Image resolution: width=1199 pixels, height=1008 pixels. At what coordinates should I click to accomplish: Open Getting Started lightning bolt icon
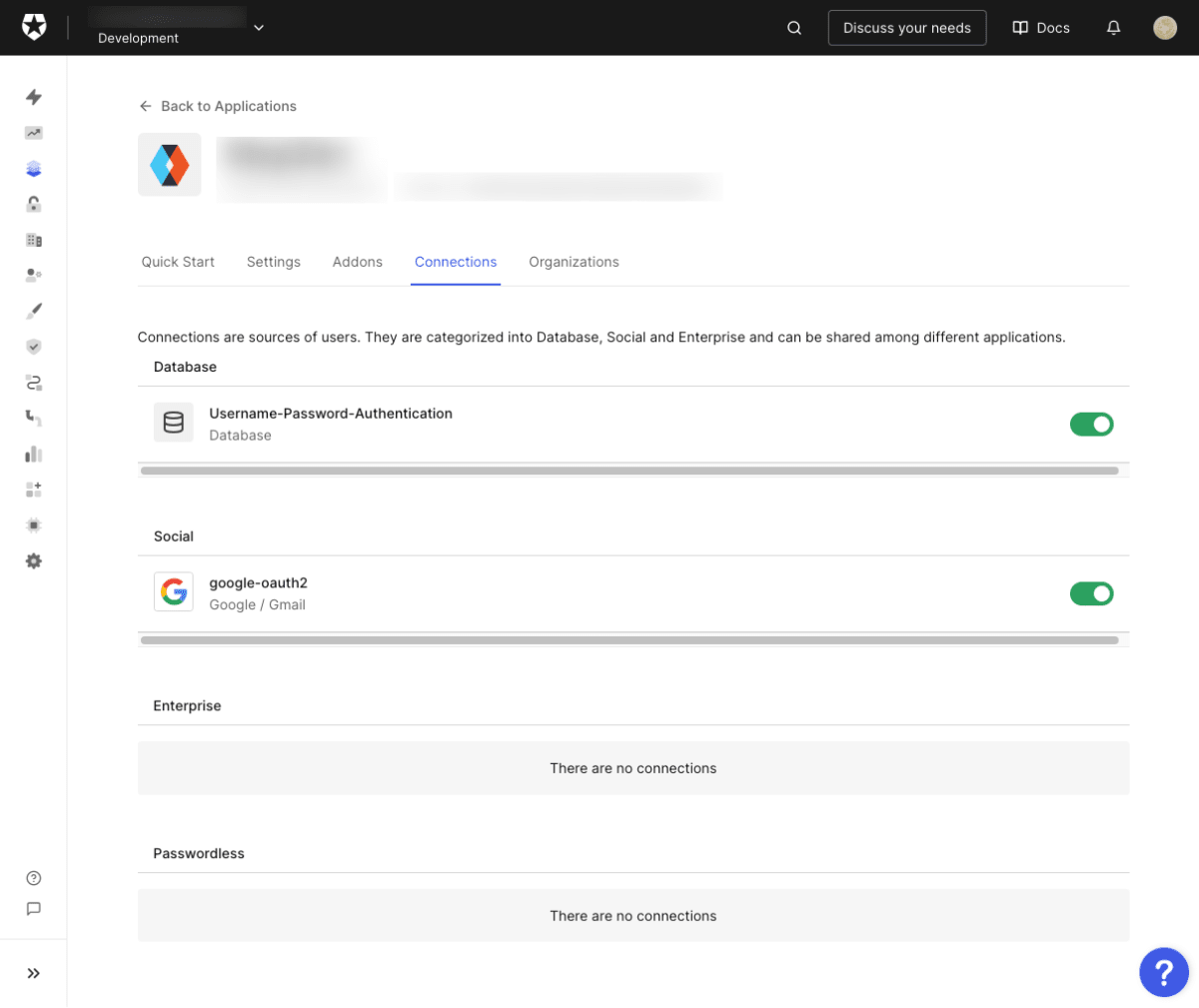coord(34,97)
